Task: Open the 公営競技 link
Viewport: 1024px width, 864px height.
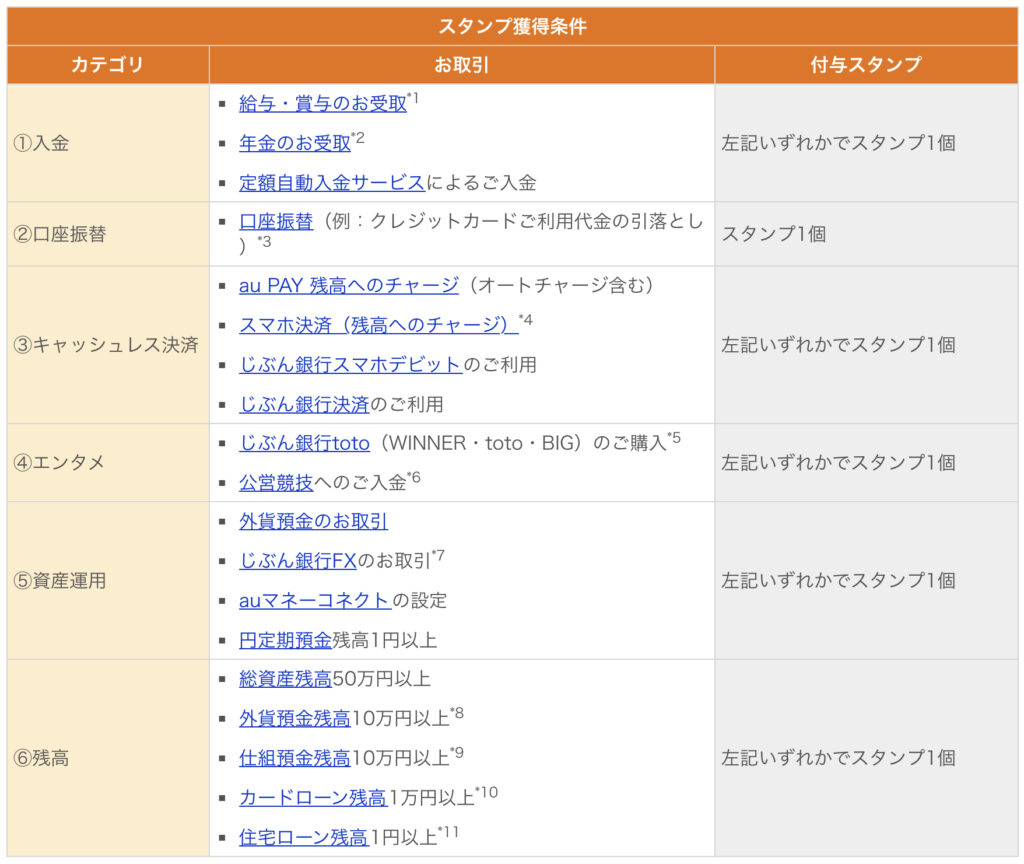Action: pos(276,483)
